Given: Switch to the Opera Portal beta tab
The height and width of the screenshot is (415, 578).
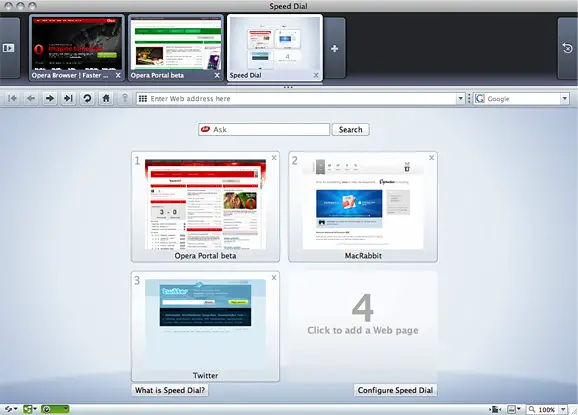Looking at the screenshot, I should tap(176, 48).
